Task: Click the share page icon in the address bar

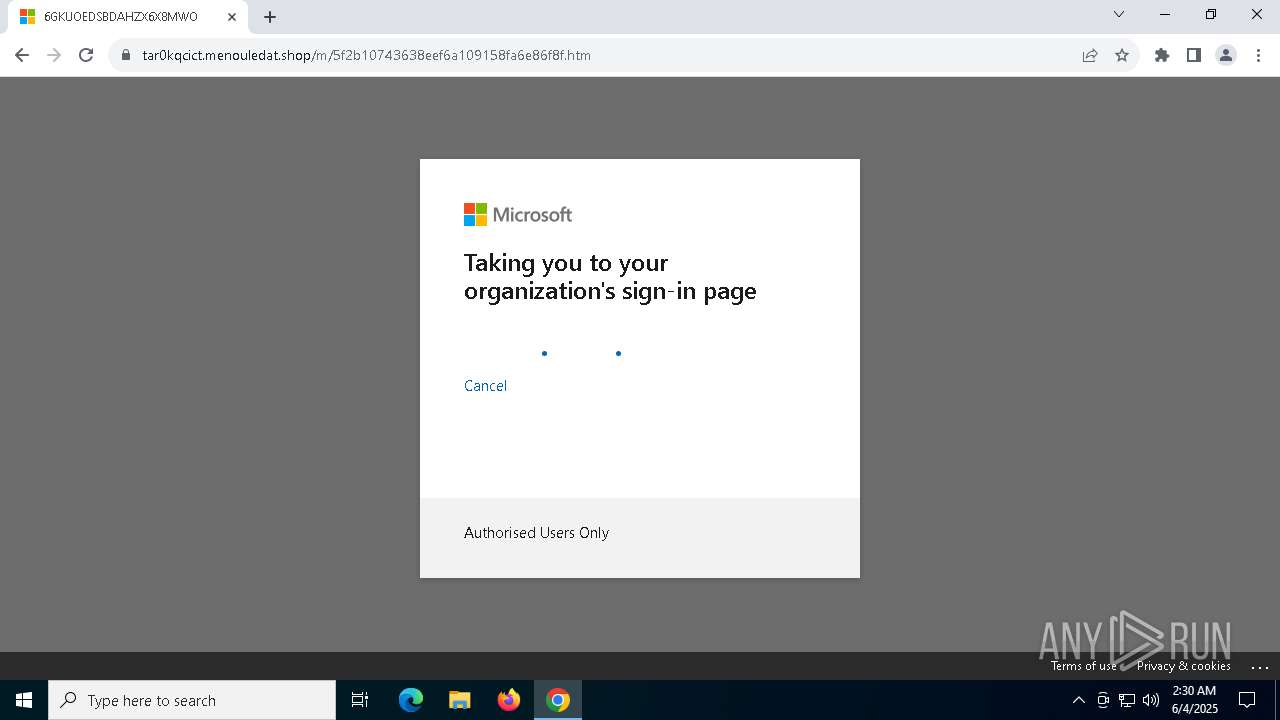Action: tap(1090, 55)
